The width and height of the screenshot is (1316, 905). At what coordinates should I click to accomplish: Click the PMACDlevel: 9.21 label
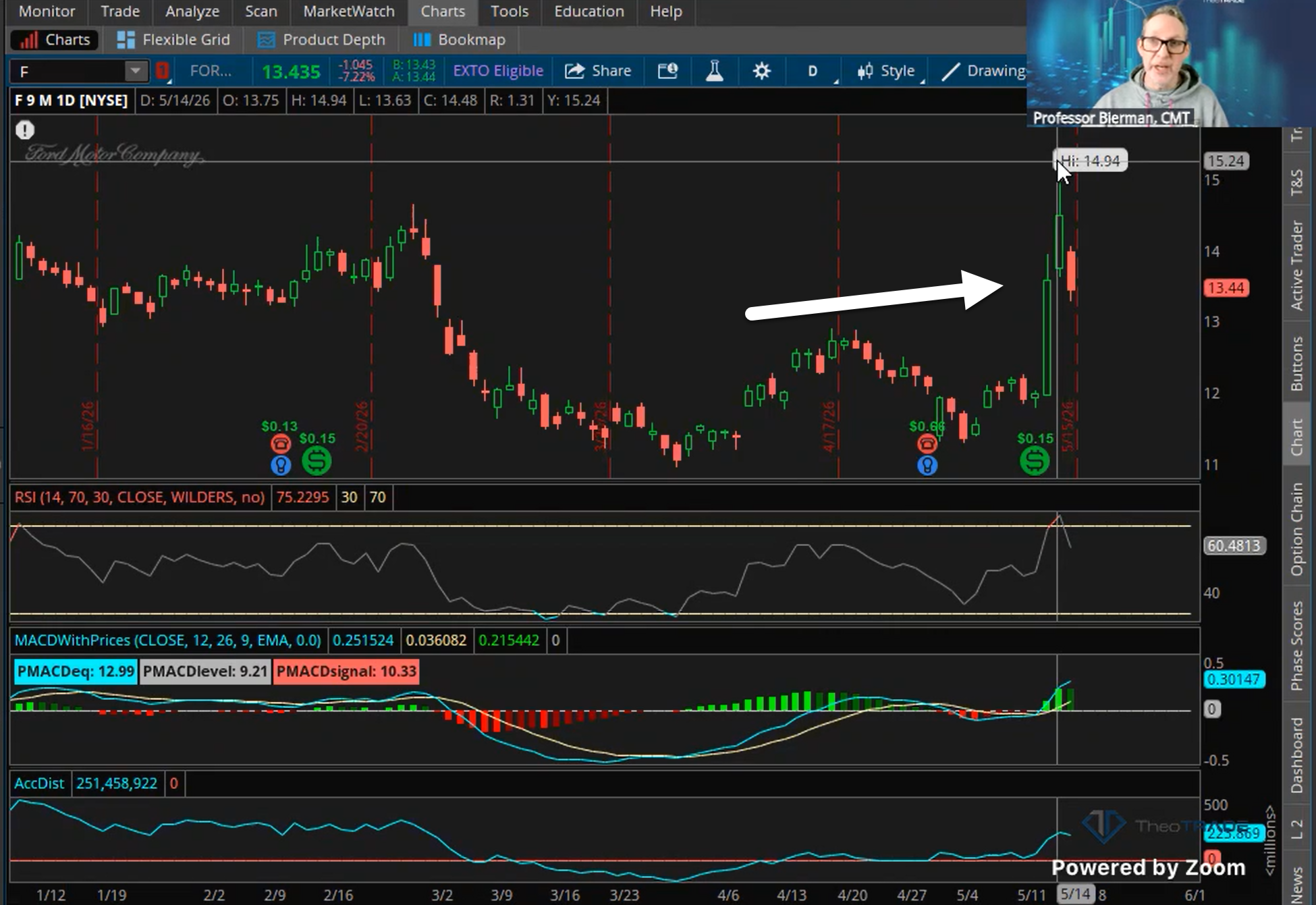coord(205,671)
